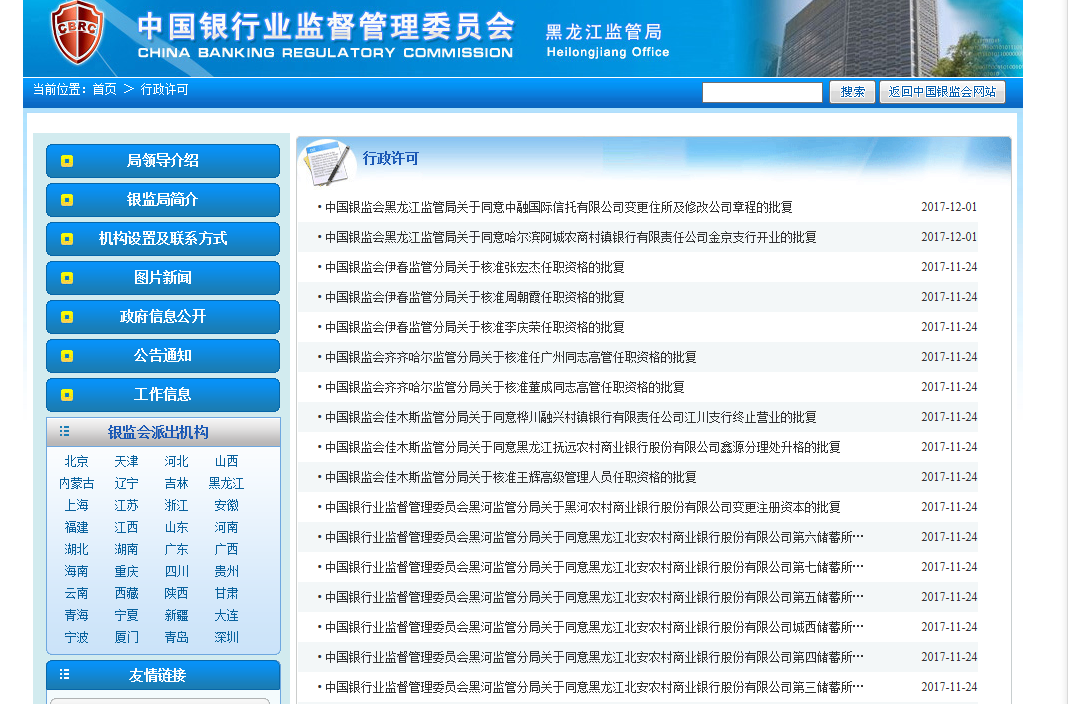Open 桦川融兴村镇银行江川支行 notice

tap(571, 417)
